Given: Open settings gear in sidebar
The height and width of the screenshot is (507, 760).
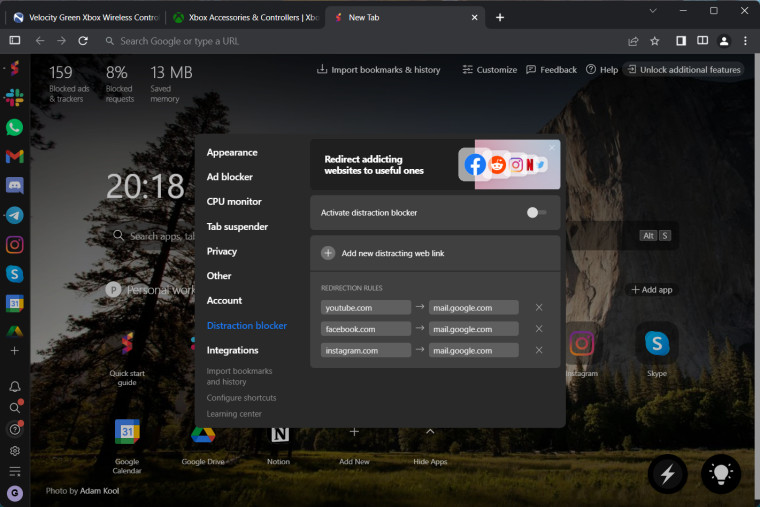Looking at the screenshot, I should coord(15,451).
